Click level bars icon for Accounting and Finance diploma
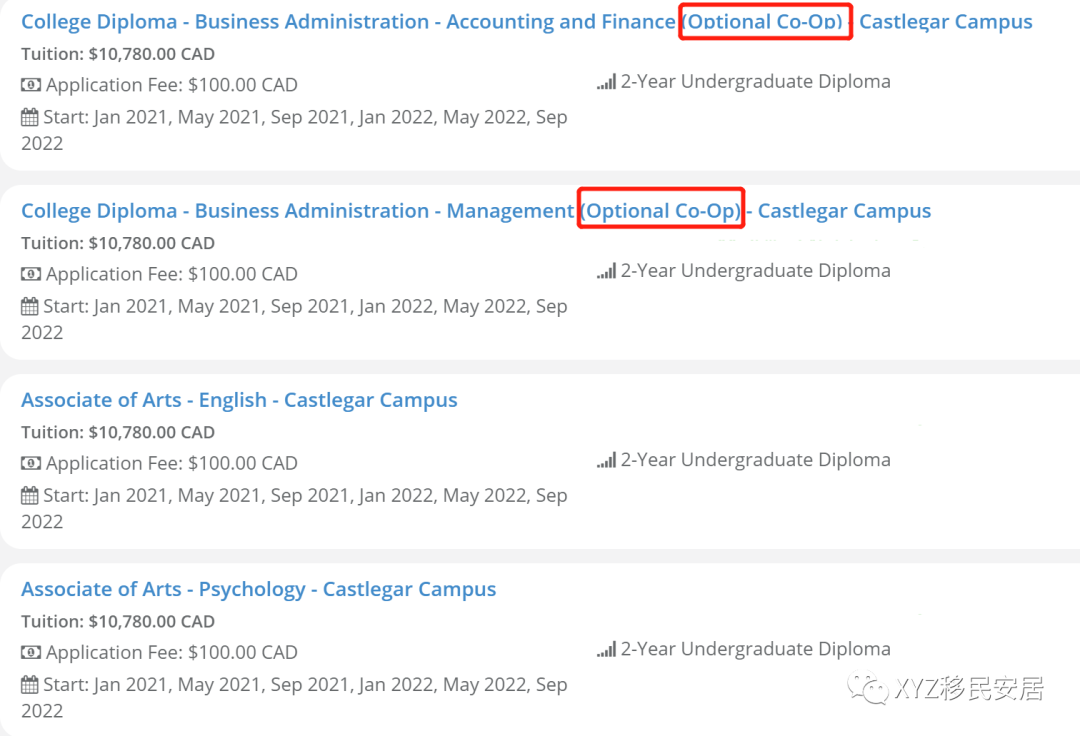Viewport: 1080px width, 736px height. (606, 82)
